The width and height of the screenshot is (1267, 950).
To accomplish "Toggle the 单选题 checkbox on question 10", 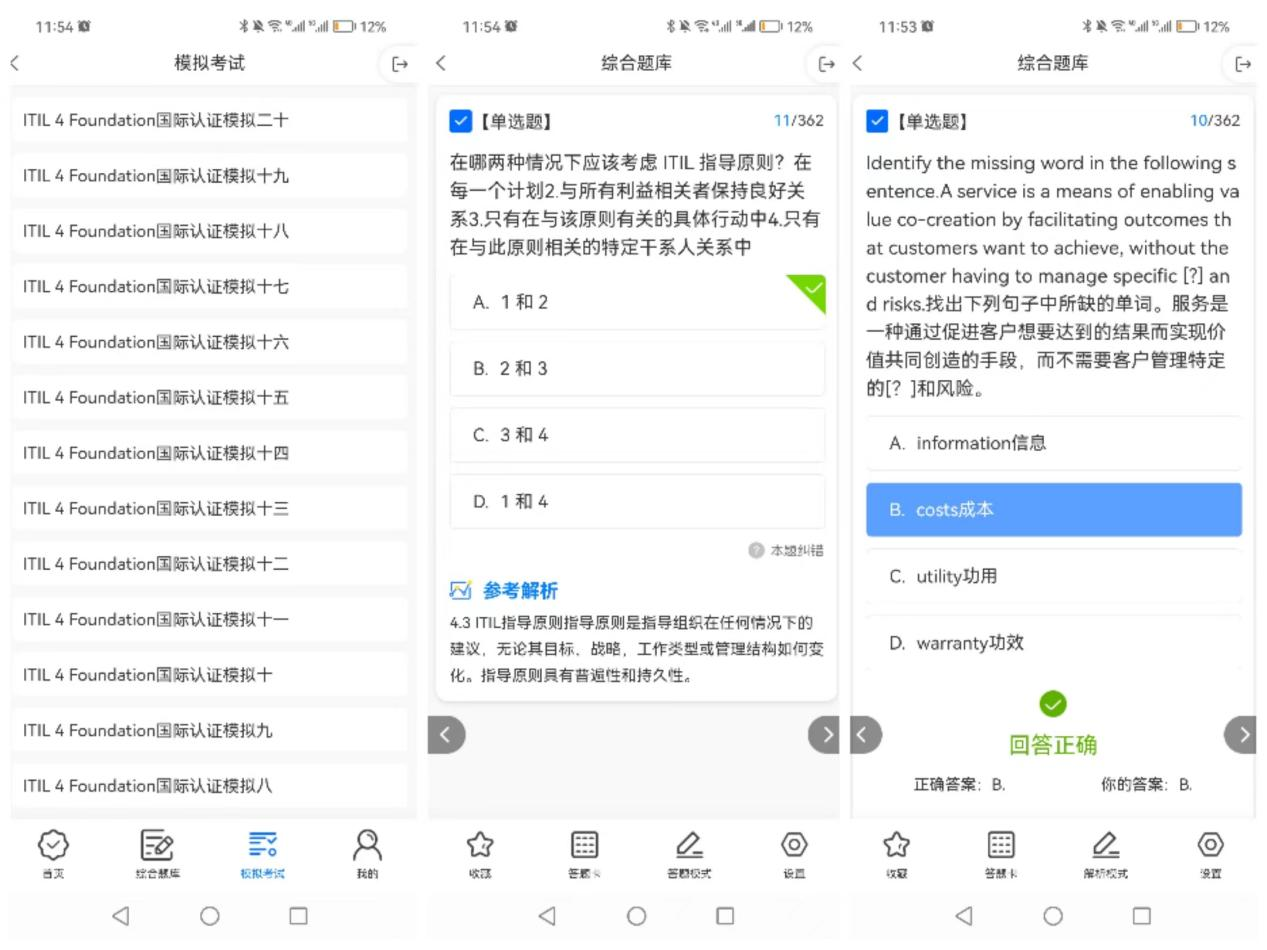I will tap(877, 121).
